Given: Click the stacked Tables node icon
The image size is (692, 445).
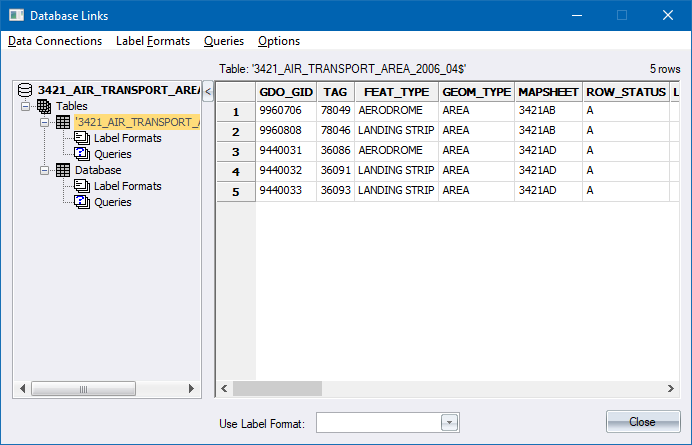Looking at the screenshot, I should 43,106.
